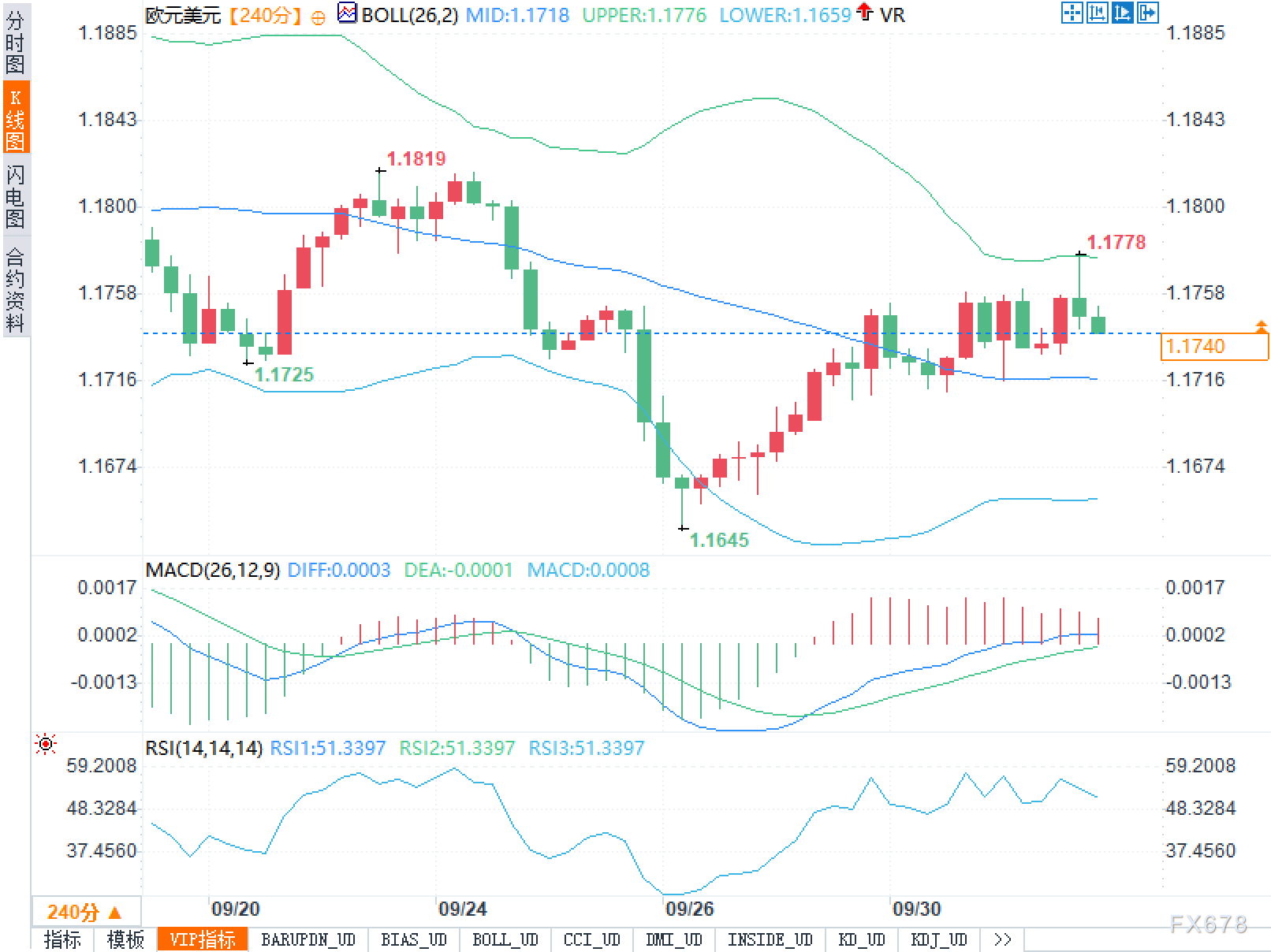The image size is (1271, 952).
Task: Click the third chart toolbar icon at top right
Action: [1122, 13]
